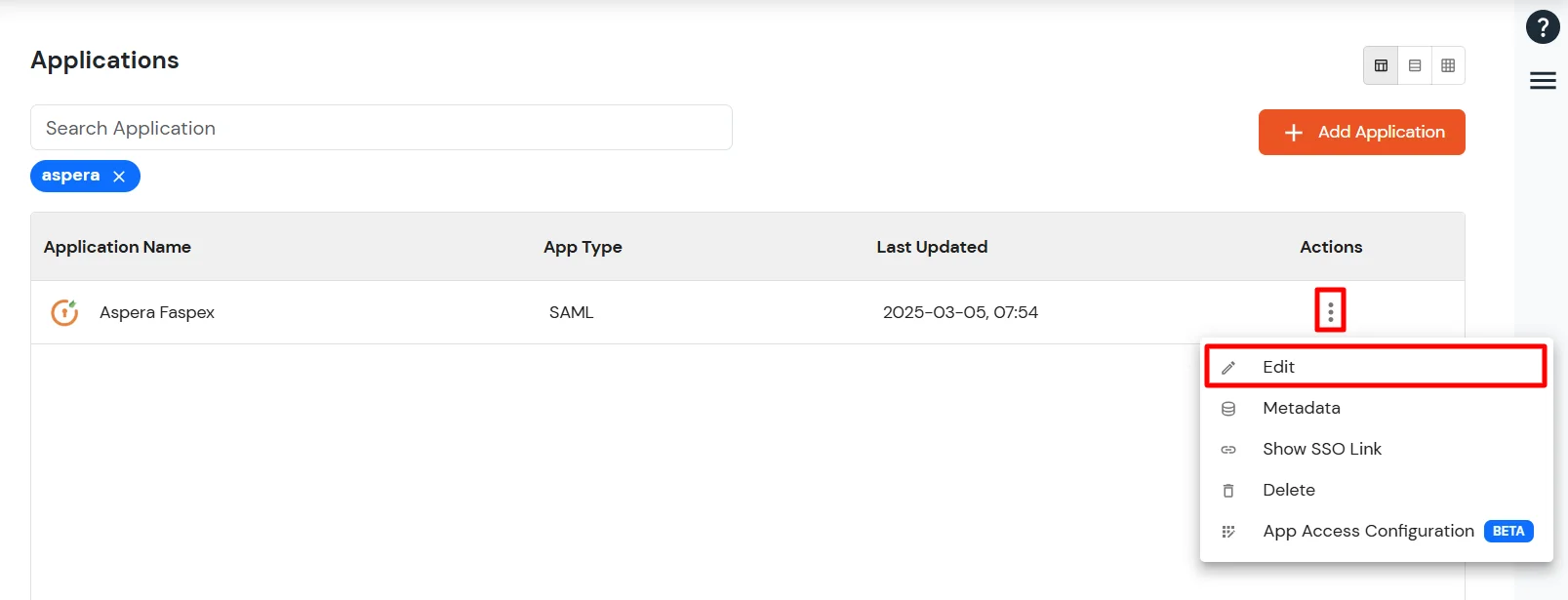Switch to the list rows view icon
Screen dimensions: 1568x600
coord(1415,65)
